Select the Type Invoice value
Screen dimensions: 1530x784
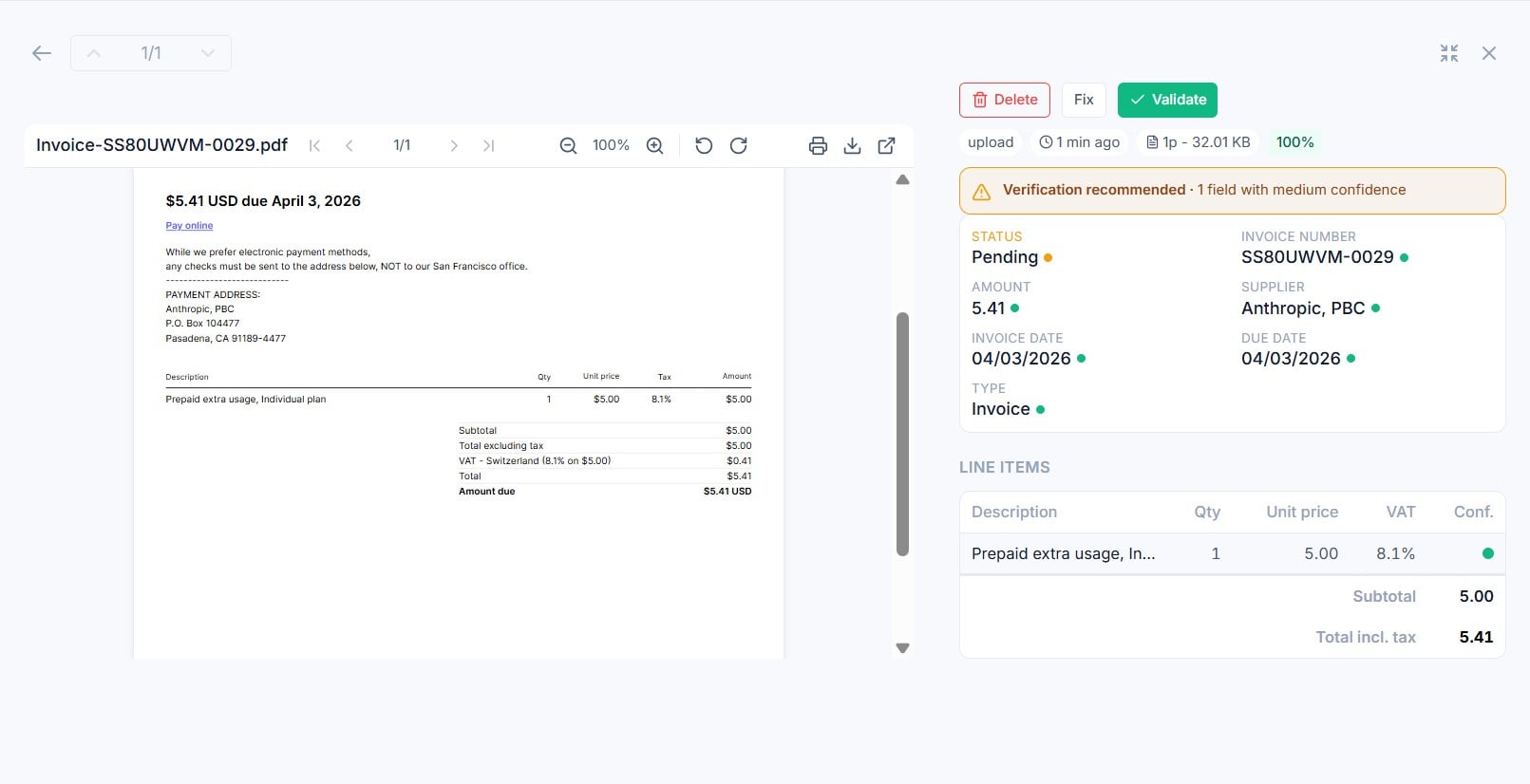pyautogui.click(x=1001, y=409)
